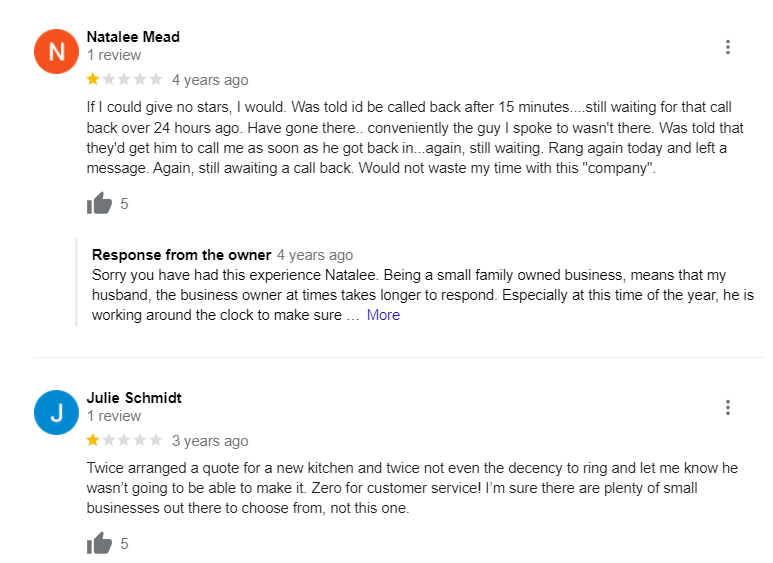
Task: Click the star rating on Julie's review
Action: pyautogui.click(x=124, y=441)
